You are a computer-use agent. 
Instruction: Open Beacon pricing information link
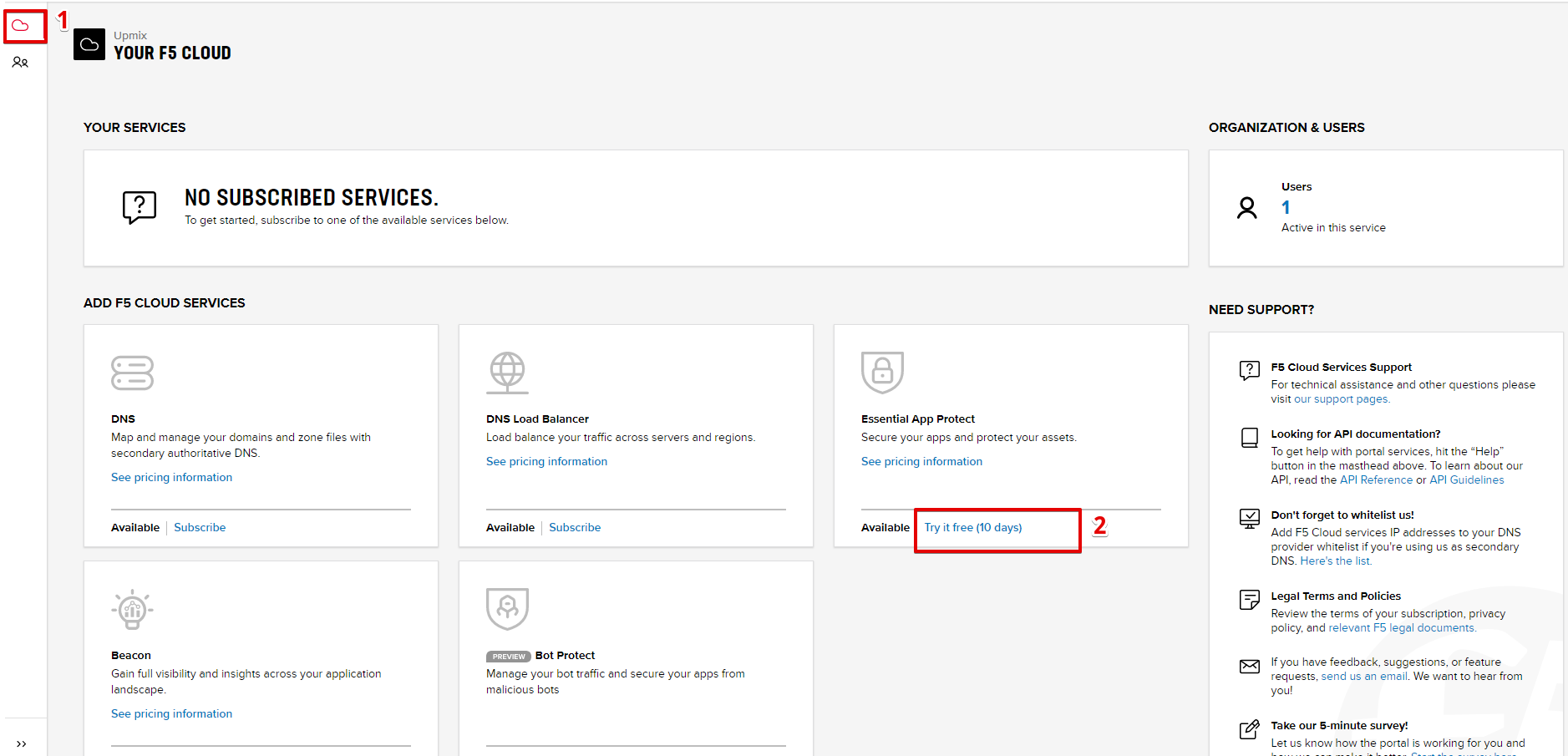172,713
